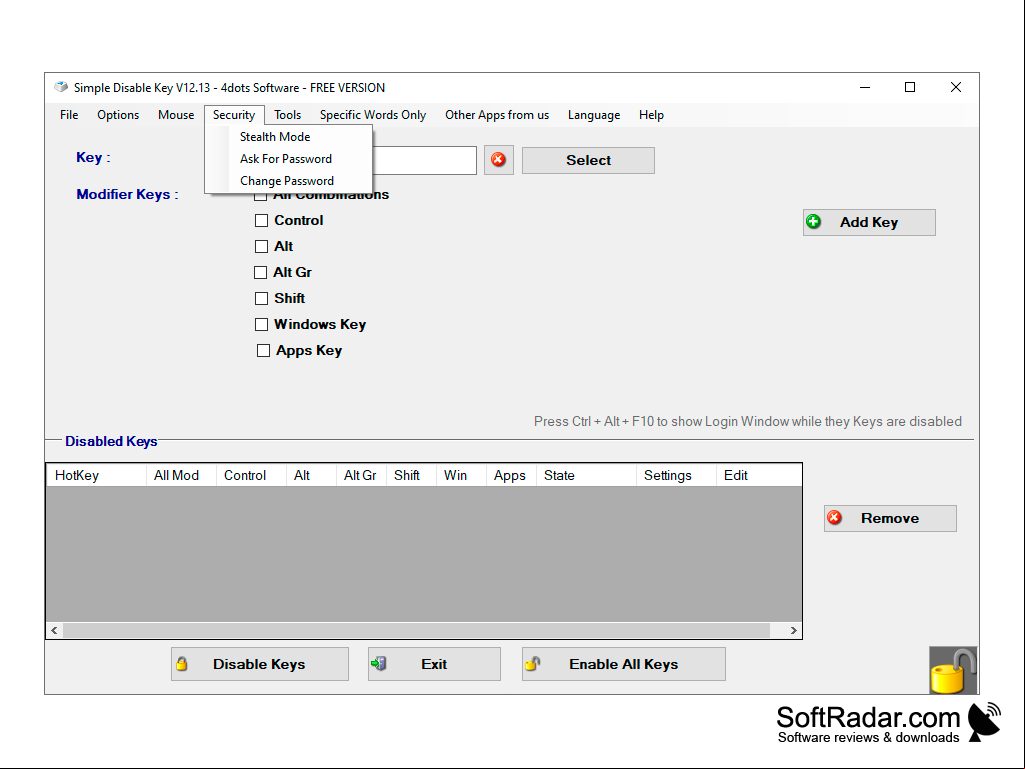This screenshot has width=1025, height=769.
Task: Maximize the Simple Disable Key window
Action: [x=910, y=87]
